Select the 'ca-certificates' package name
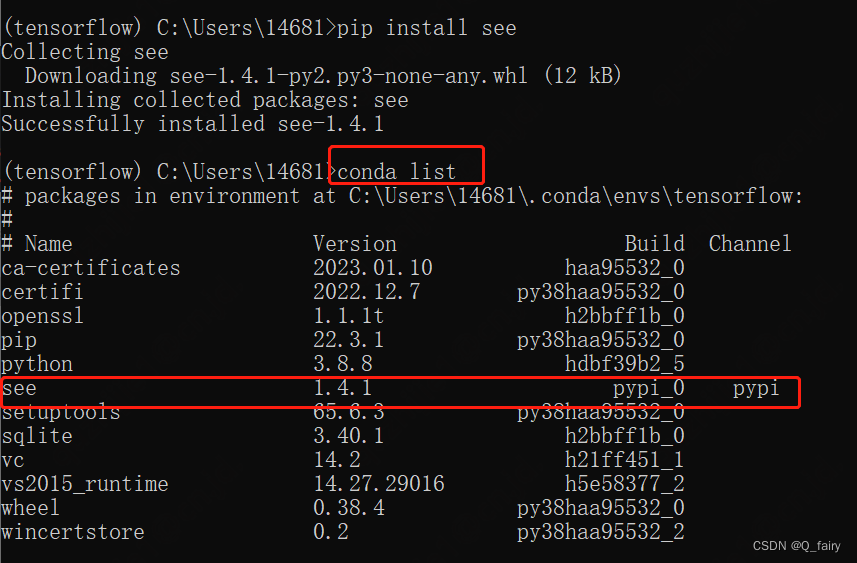This screenshot has height=563, width=857. 91,268
